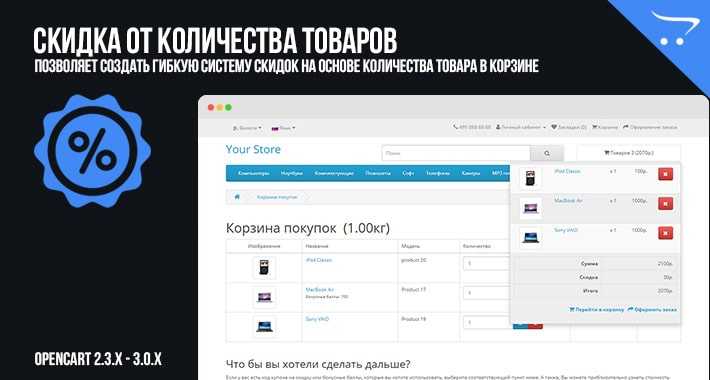Click Оформить заказ in cart dropdown

[x=652, y=310]
